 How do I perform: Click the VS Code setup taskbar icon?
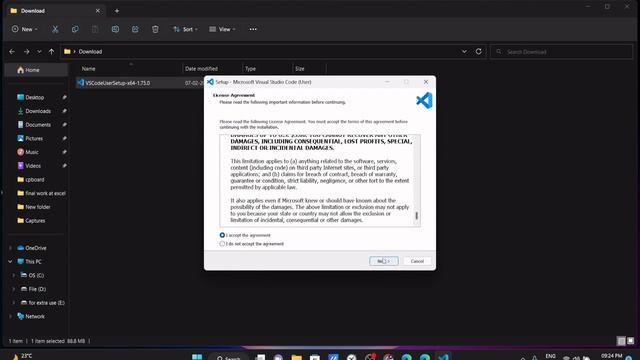click(443, 357)
